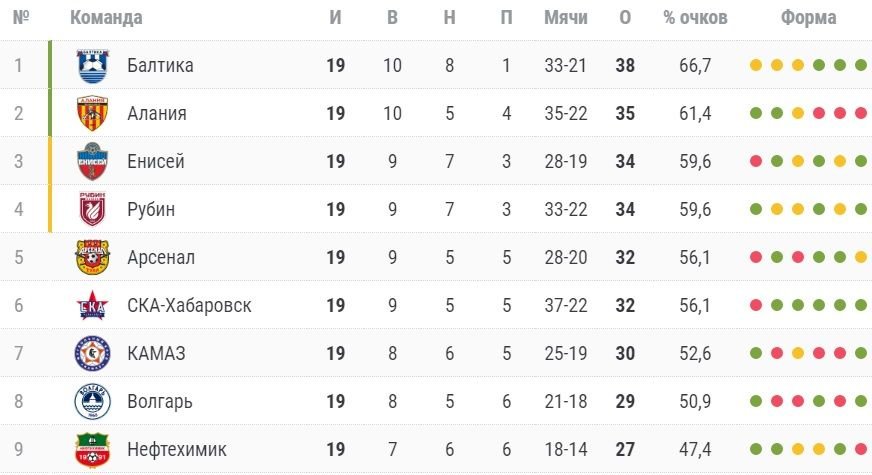Click Нефтехимик's last red form dot

(861, 449)
